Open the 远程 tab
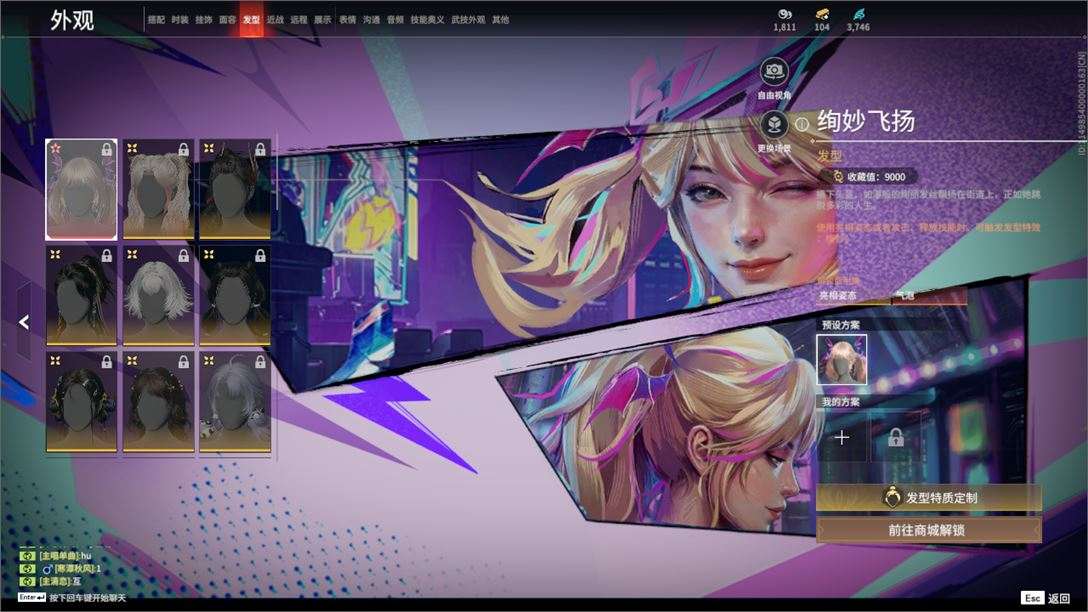This screenshot has height=612, width=1088. pos(299,20)
